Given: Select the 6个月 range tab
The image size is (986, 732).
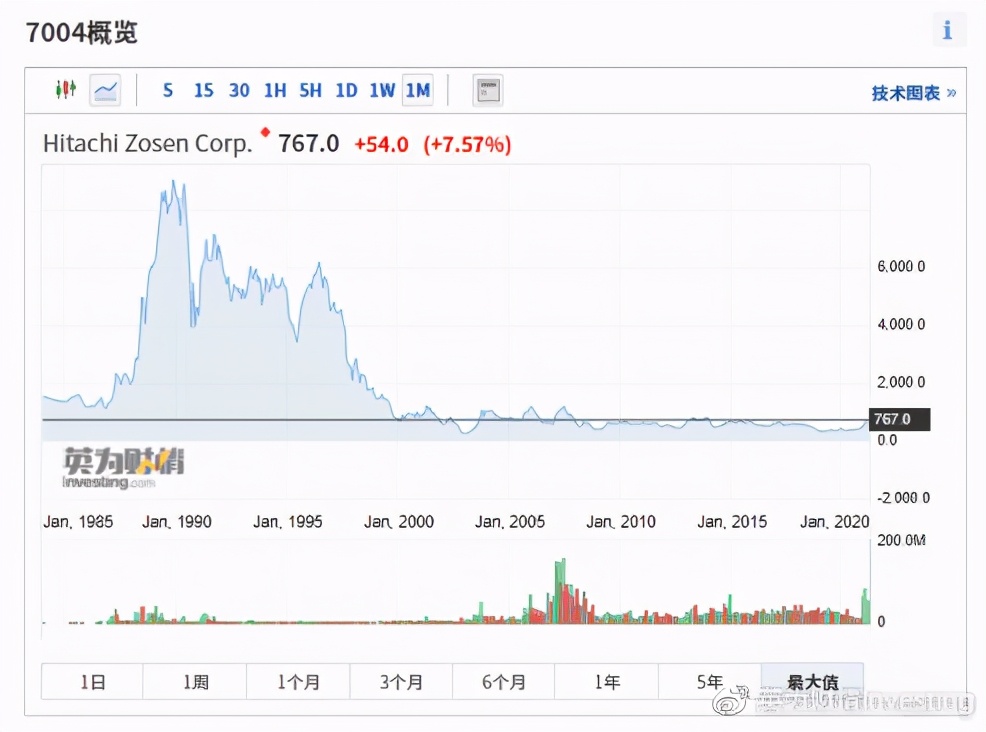Looking at the screenshot, I should point(504,682).
